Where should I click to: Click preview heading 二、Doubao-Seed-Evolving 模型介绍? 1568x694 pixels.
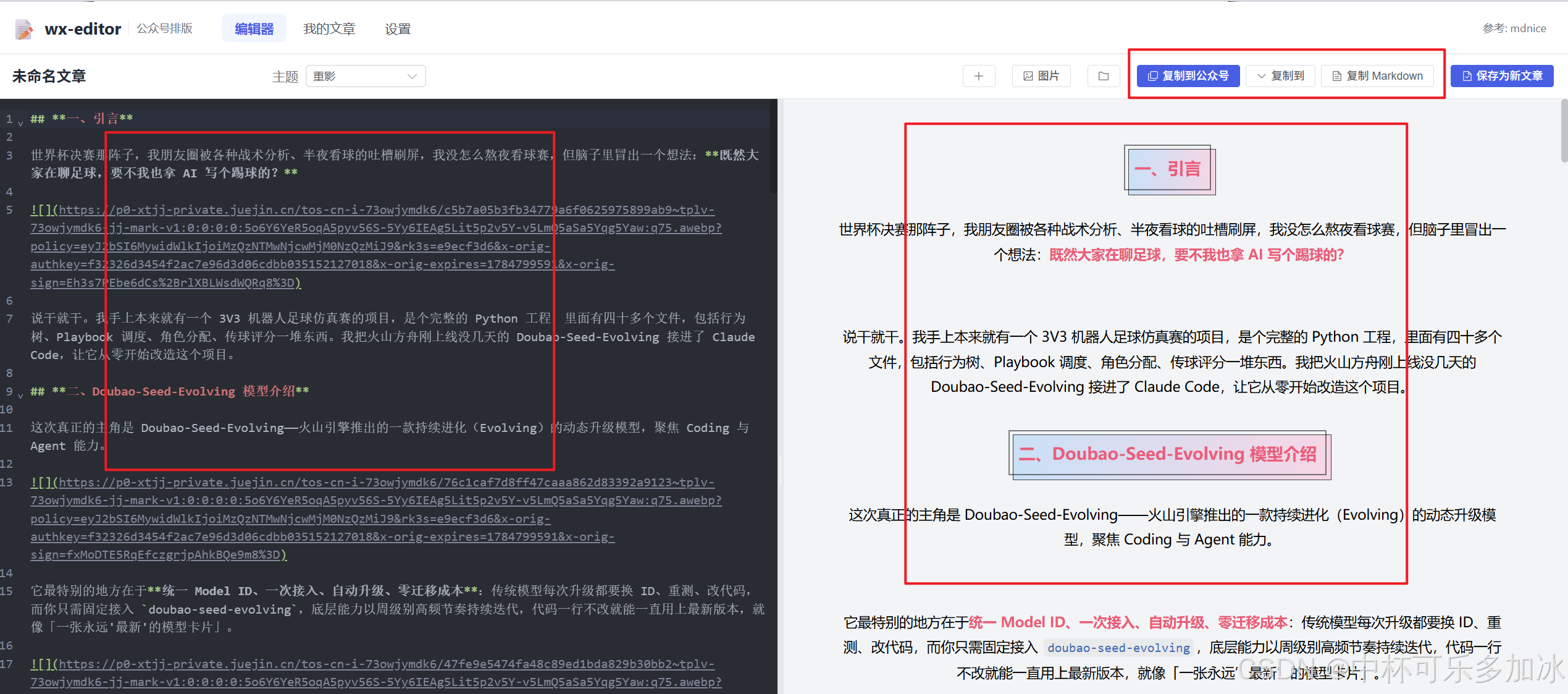pos(1168,454)
